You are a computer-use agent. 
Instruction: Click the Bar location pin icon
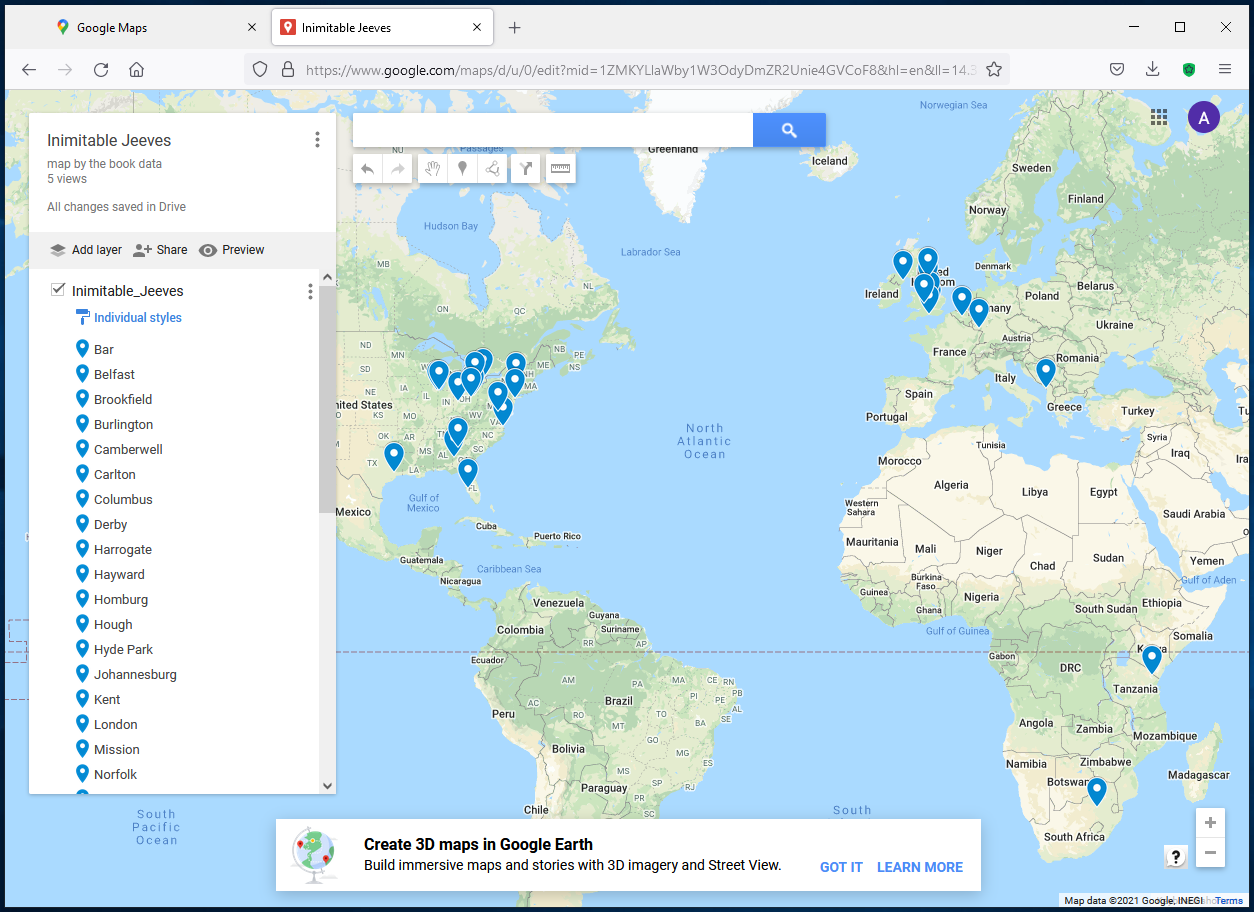tap(83, 348)
